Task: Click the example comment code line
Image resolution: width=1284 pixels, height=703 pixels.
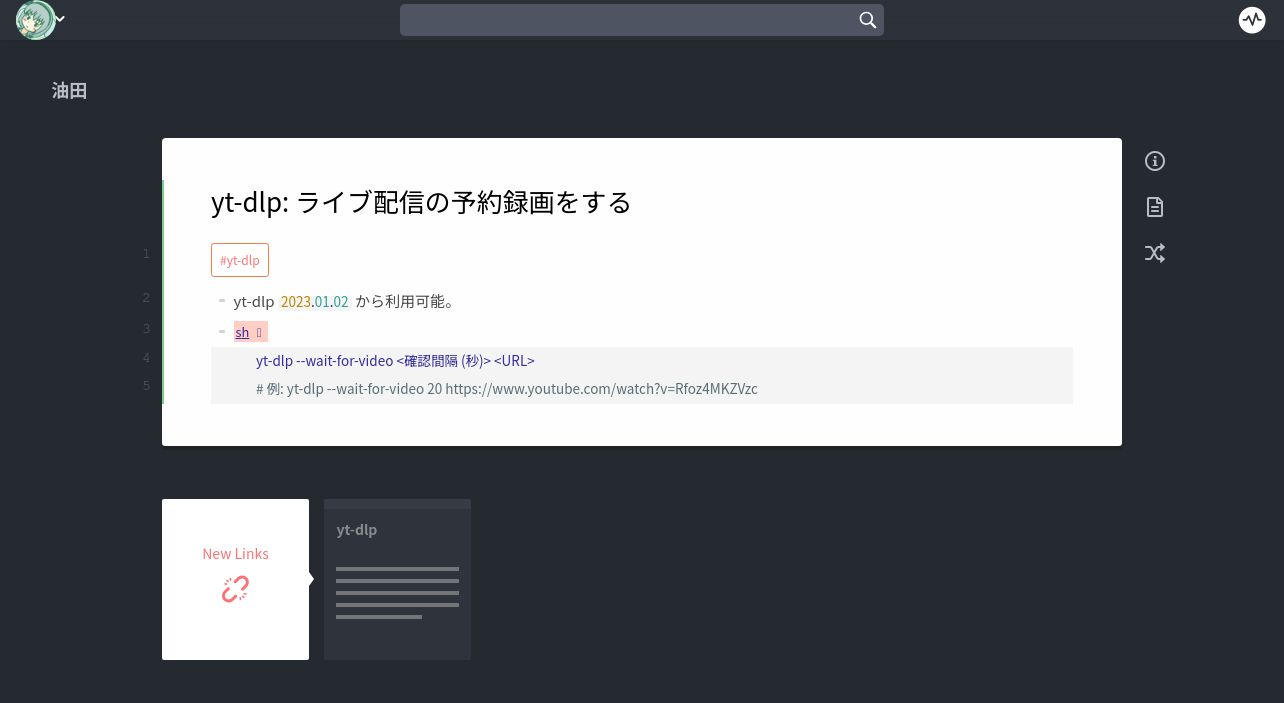Action: tap(507, 388)
